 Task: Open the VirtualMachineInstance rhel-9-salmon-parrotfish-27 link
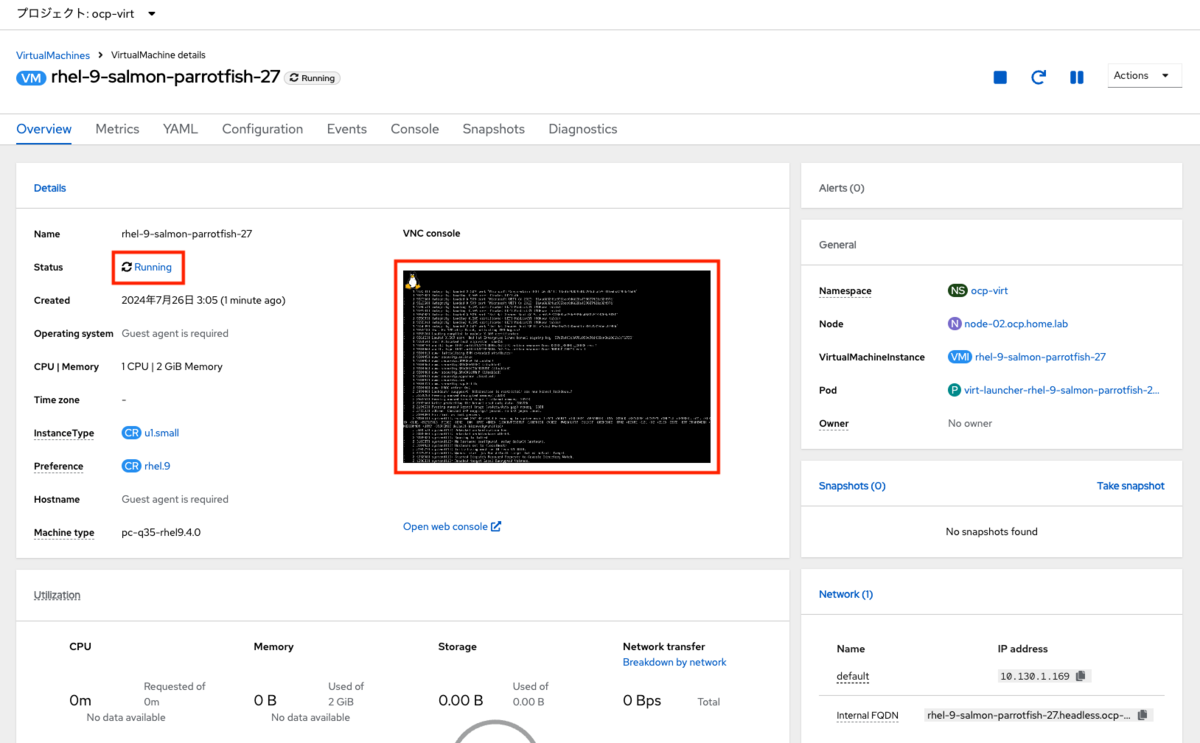point(1040,357)
